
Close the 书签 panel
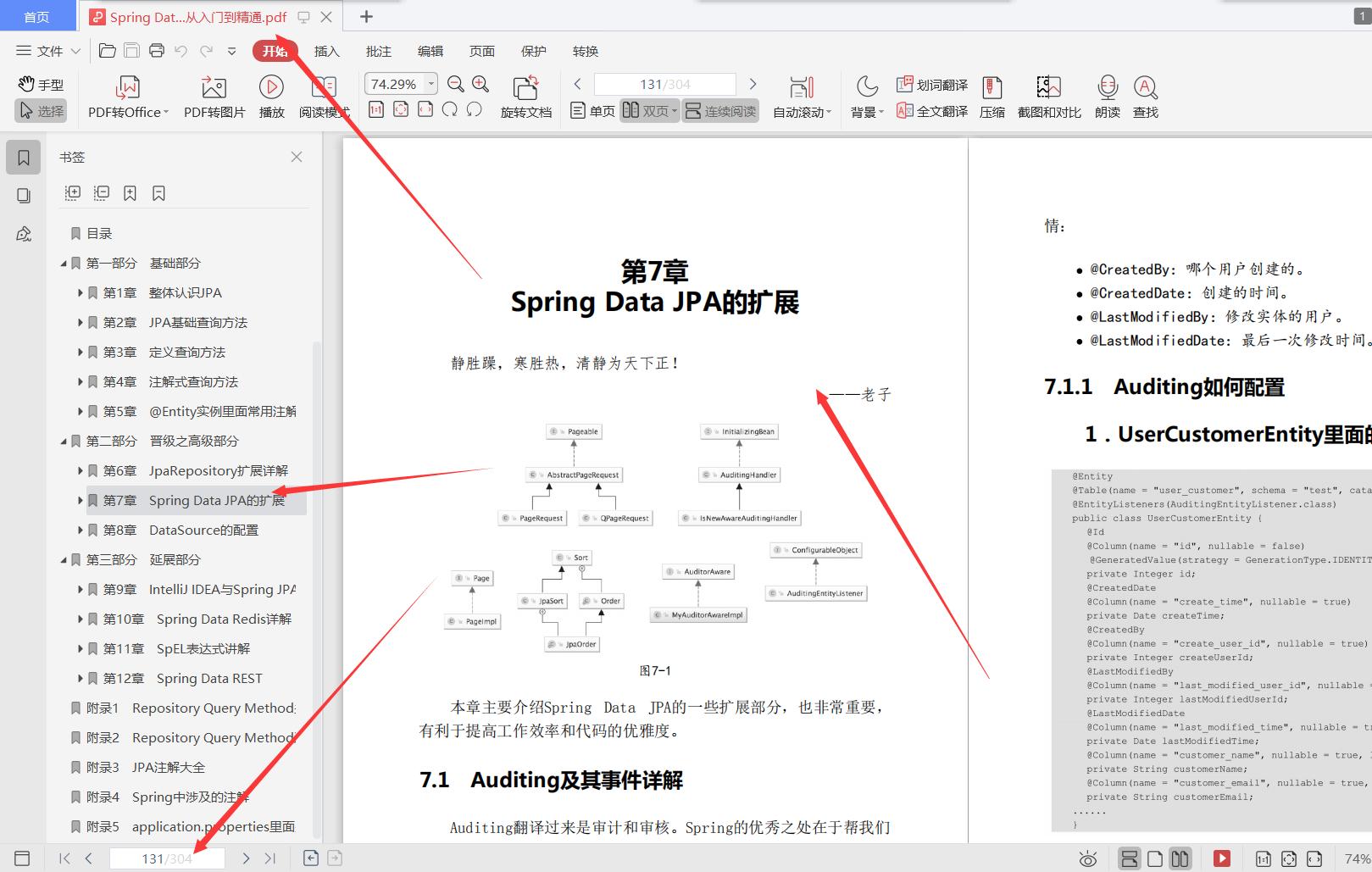tap(297, 157)
